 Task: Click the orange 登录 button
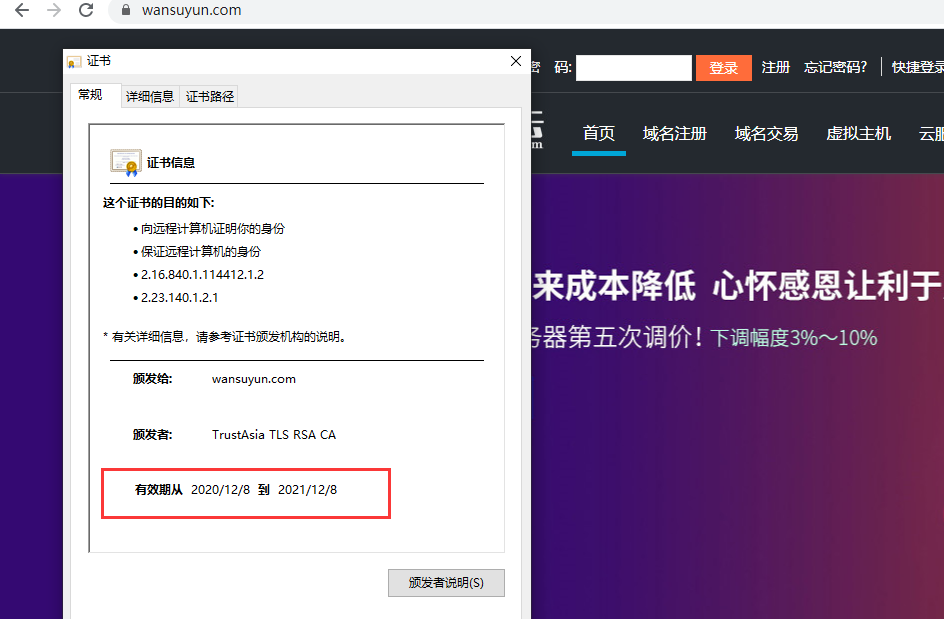[724, 67]
